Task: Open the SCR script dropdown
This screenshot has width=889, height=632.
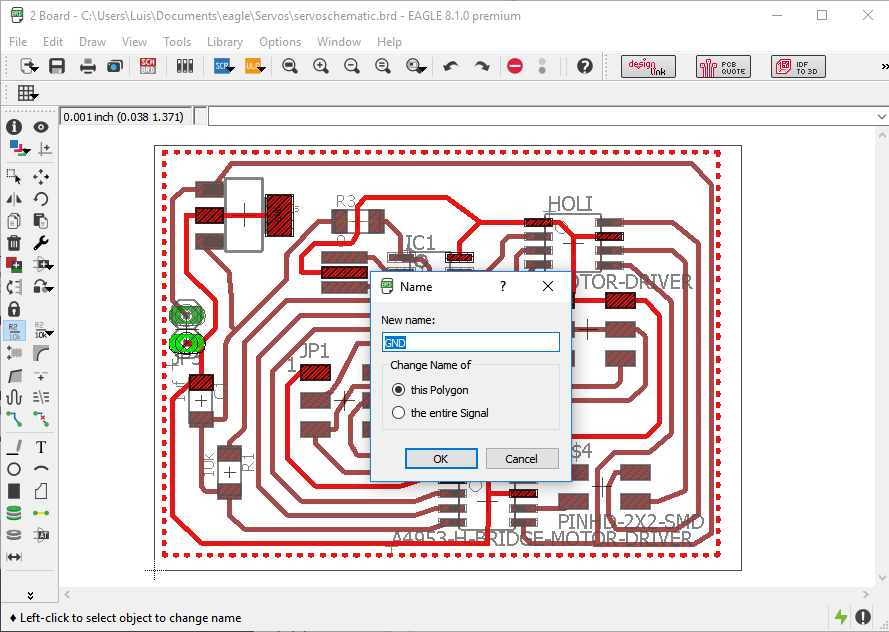Action: coord(224,66)
